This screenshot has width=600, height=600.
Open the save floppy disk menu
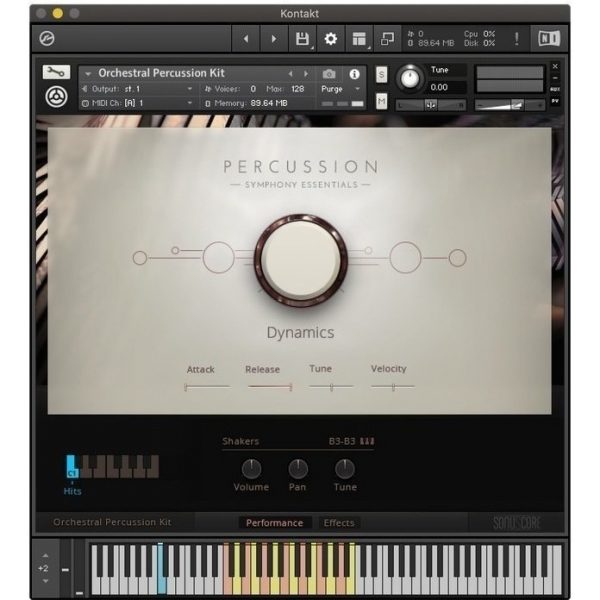[302, 39]
